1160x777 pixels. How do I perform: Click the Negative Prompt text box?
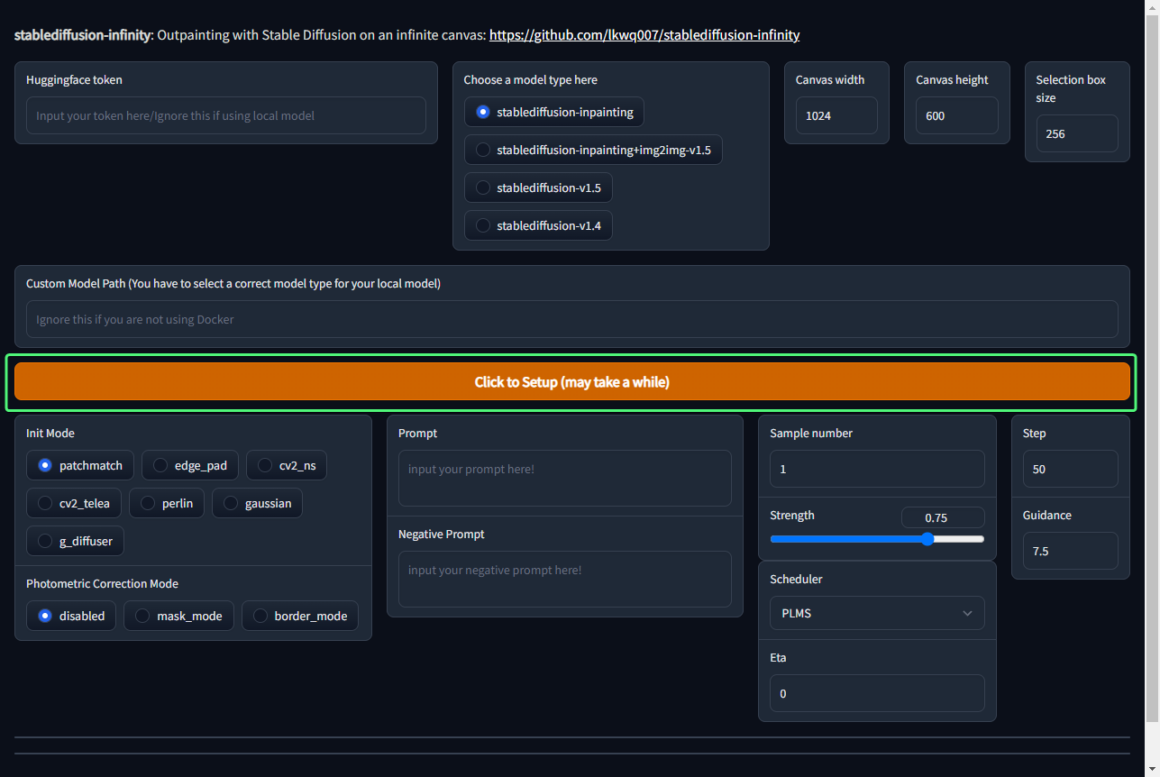564,579
